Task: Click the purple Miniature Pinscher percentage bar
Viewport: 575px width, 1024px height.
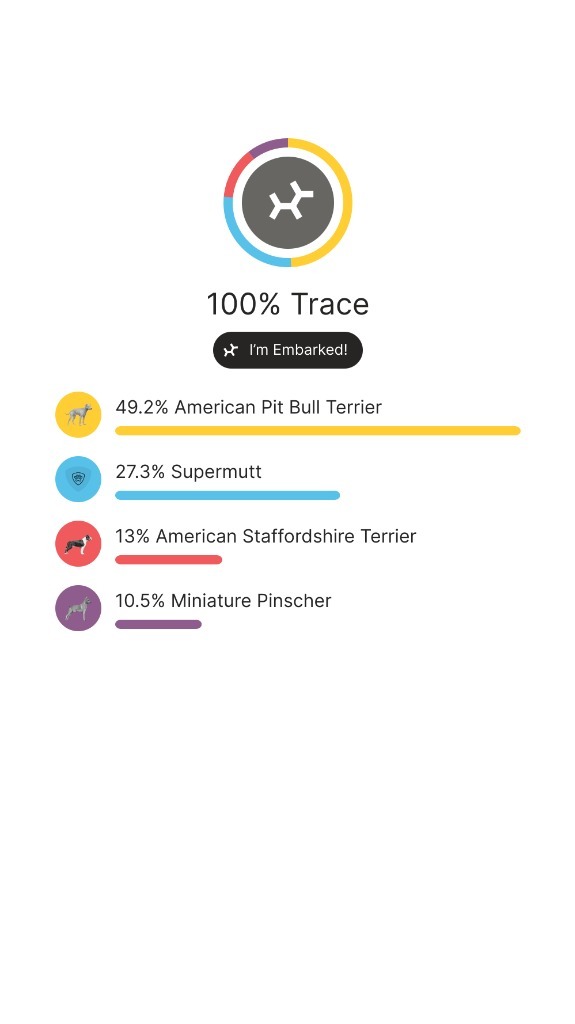Action: pos(158,624)
